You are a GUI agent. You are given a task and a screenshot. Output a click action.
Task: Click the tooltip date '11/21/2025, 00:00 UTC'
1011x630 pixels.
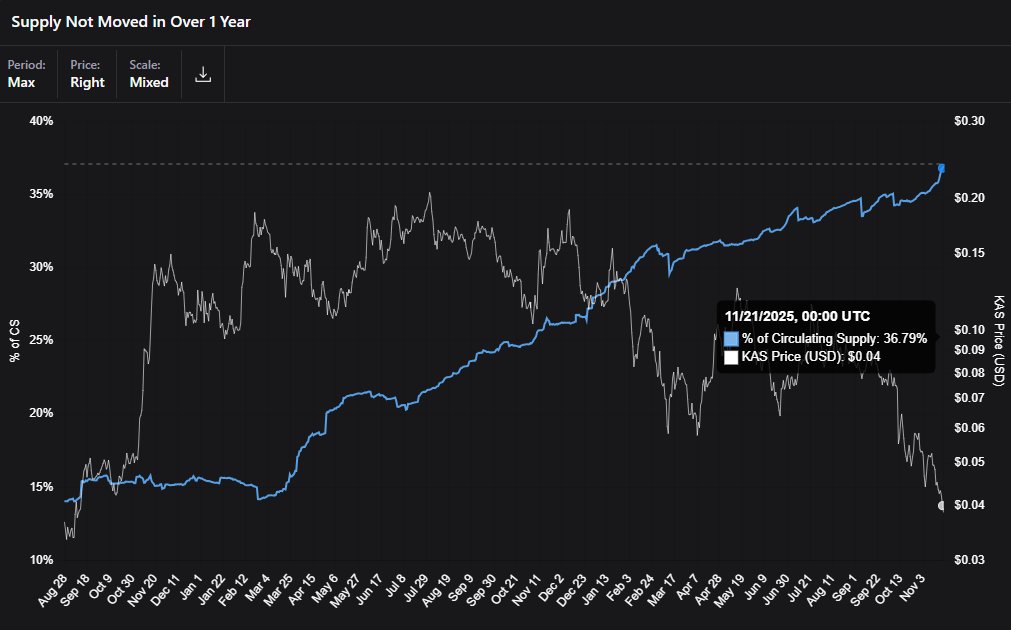[x=797, y=317]
